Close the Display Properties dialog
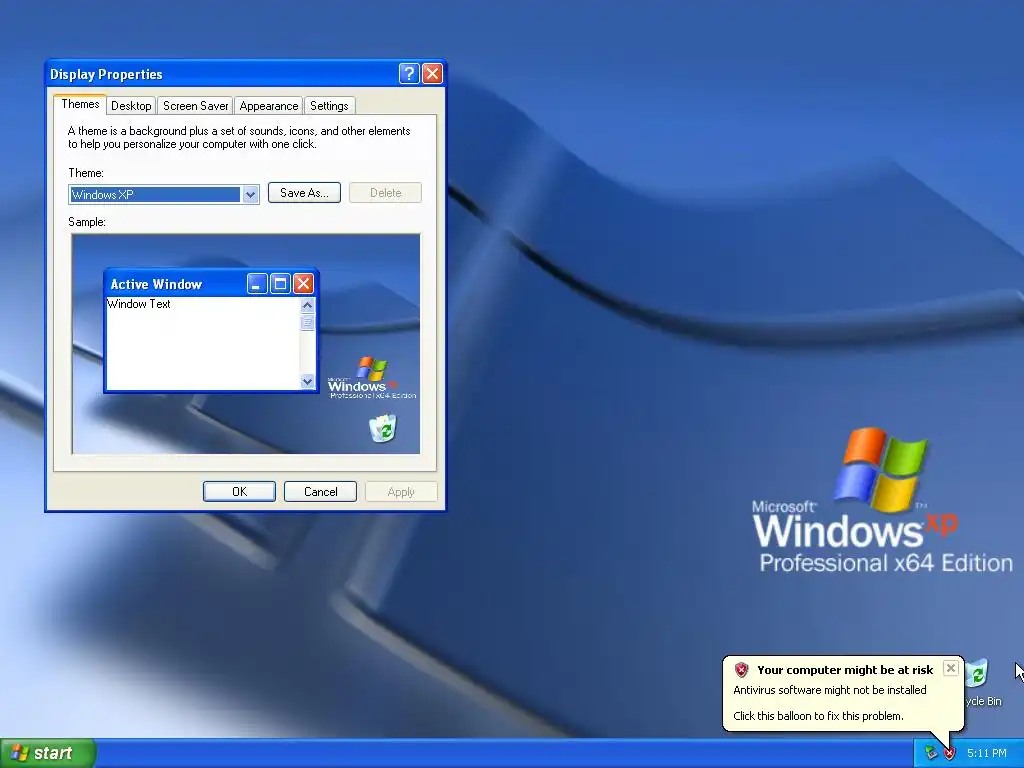The width and height of the screenshot is (1024, 768). (x=432, y=74)
